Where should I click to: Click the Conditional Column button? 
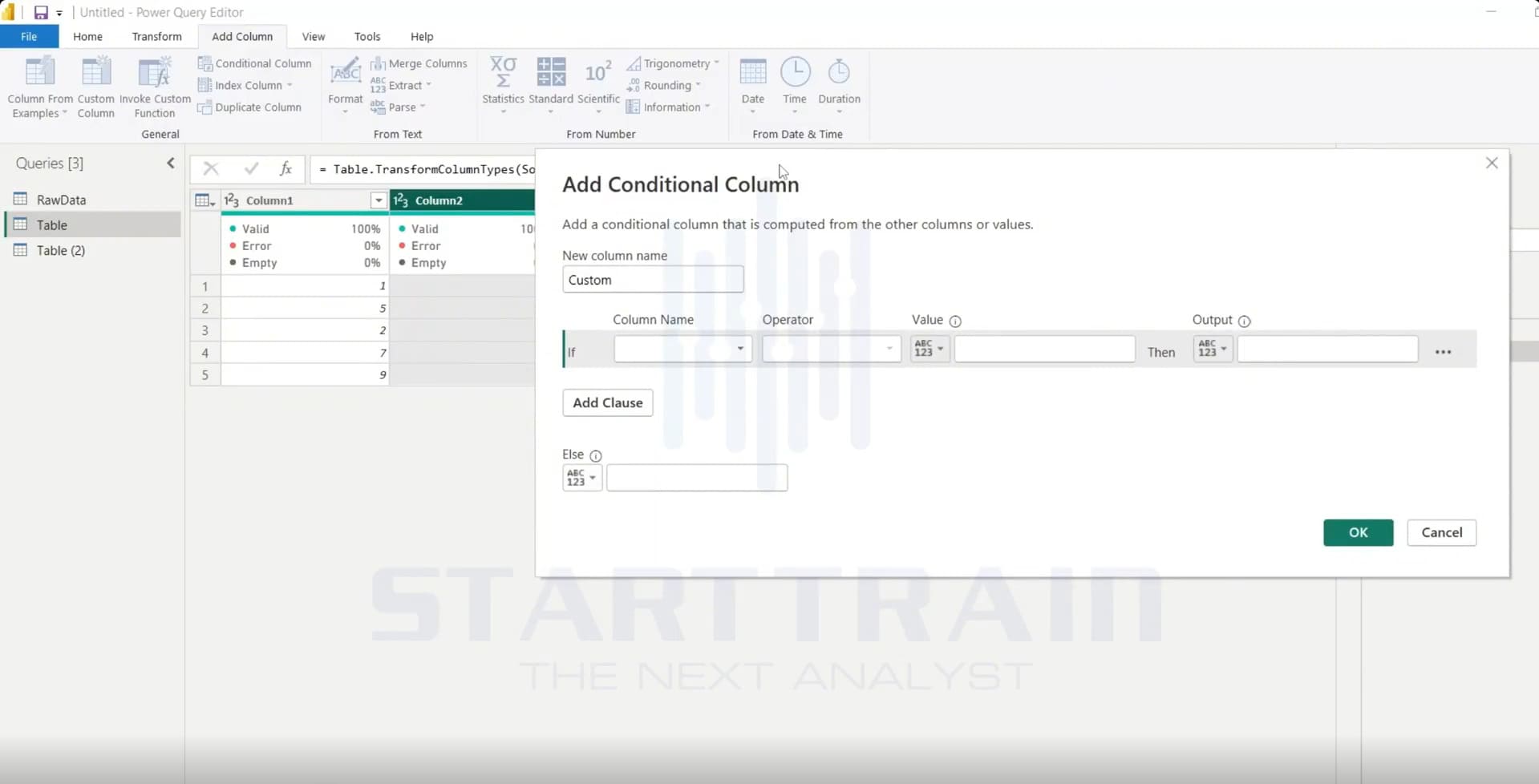(x=254, y=63)
